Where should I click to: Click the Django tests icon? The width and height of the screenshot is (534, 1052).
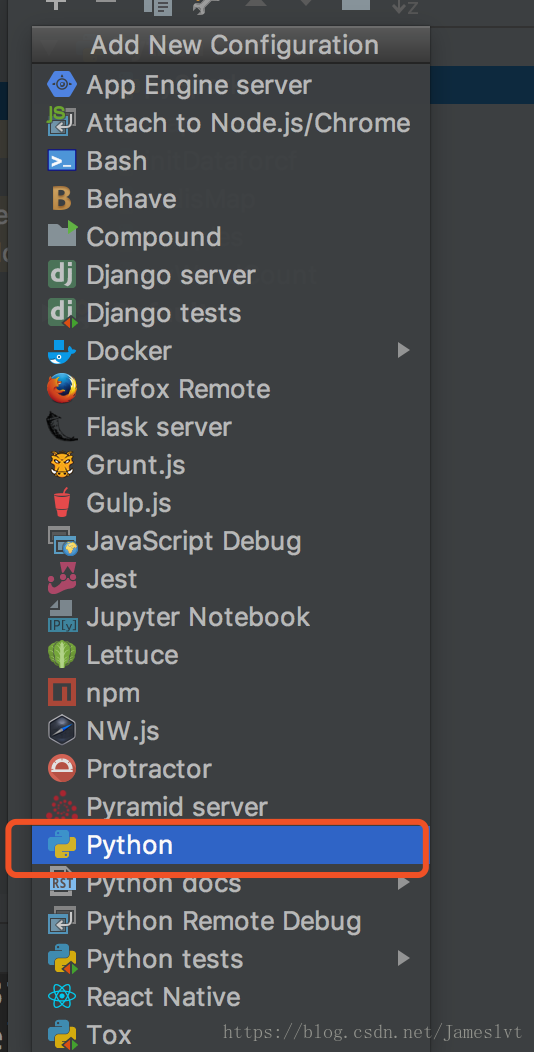[x=62, y=313]
